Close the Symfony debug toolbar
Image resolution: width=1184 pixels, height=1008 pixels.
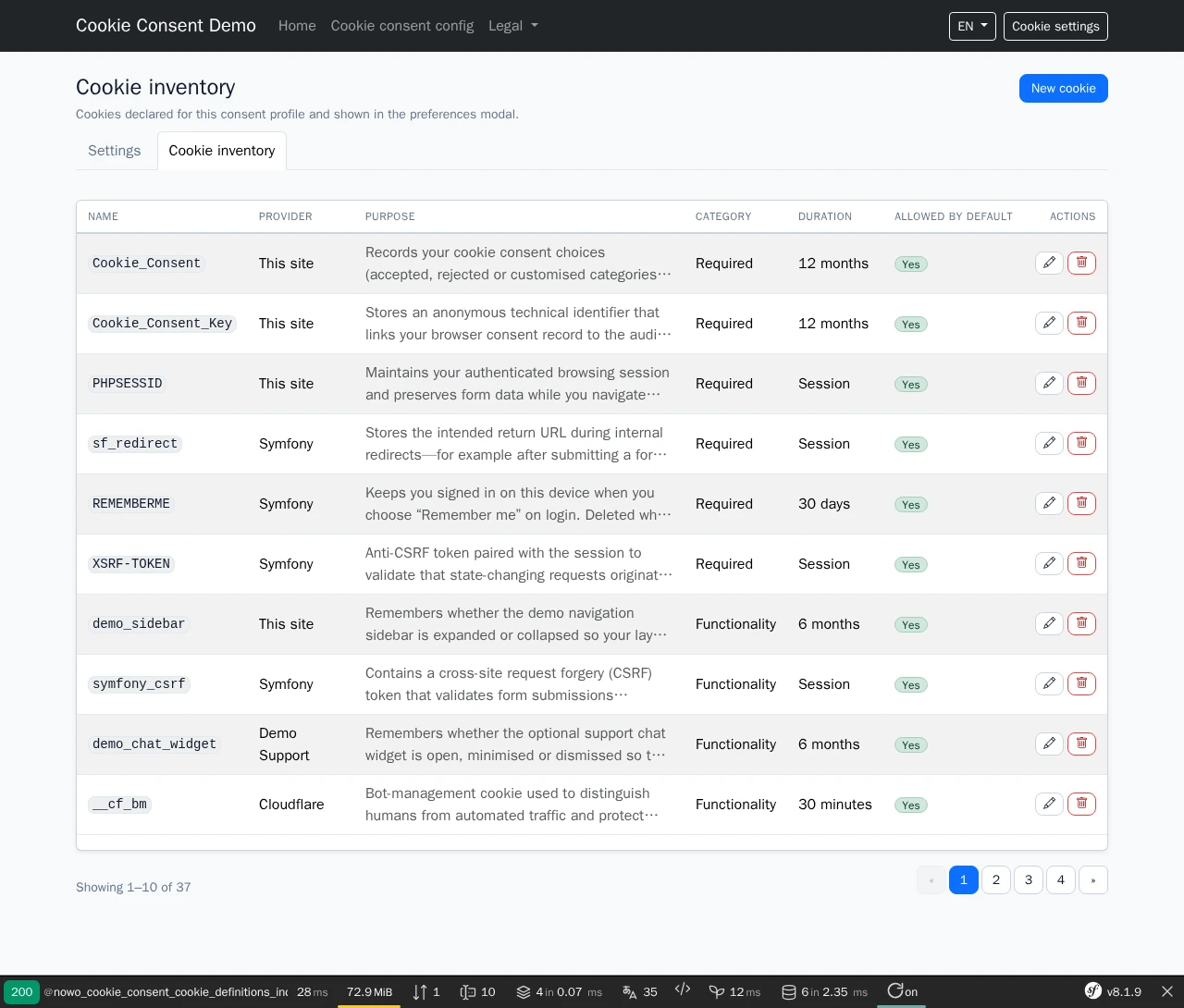pyautogui.click(x=1167, y=991)
